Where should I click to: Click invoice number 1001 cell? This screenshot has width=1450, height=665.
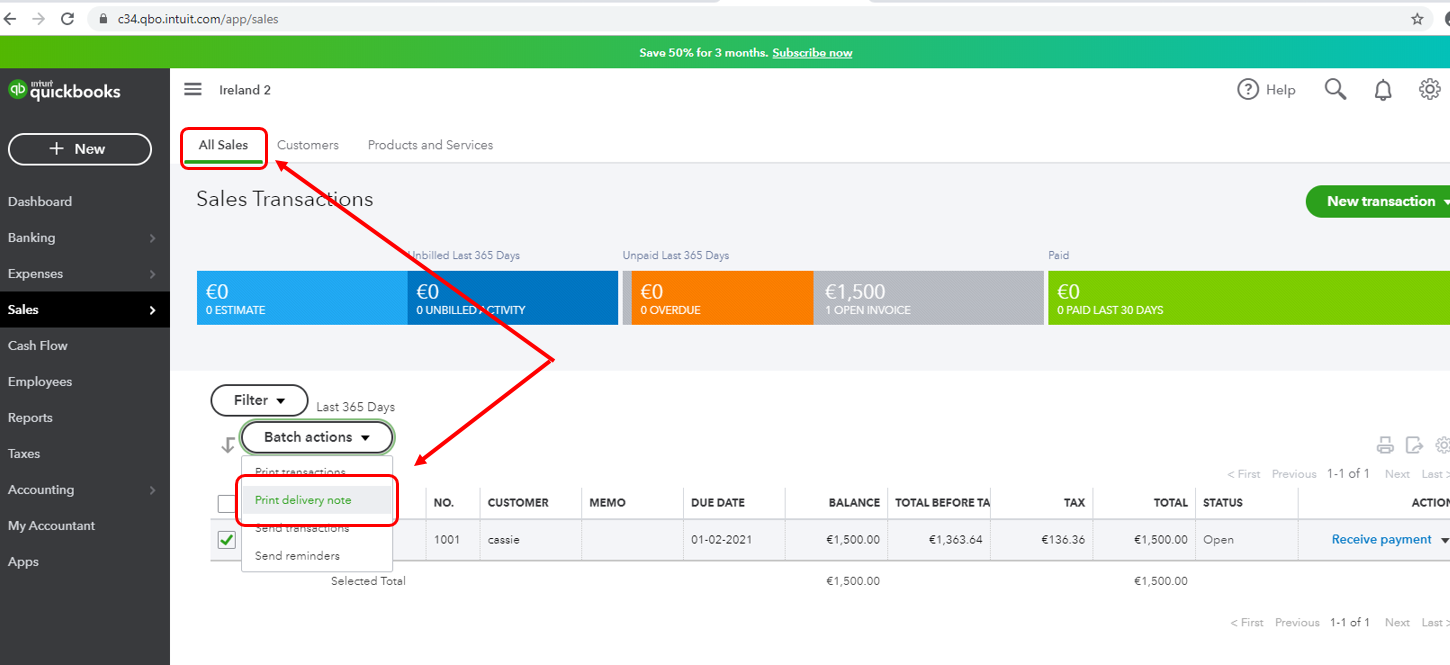pos(447,540)
